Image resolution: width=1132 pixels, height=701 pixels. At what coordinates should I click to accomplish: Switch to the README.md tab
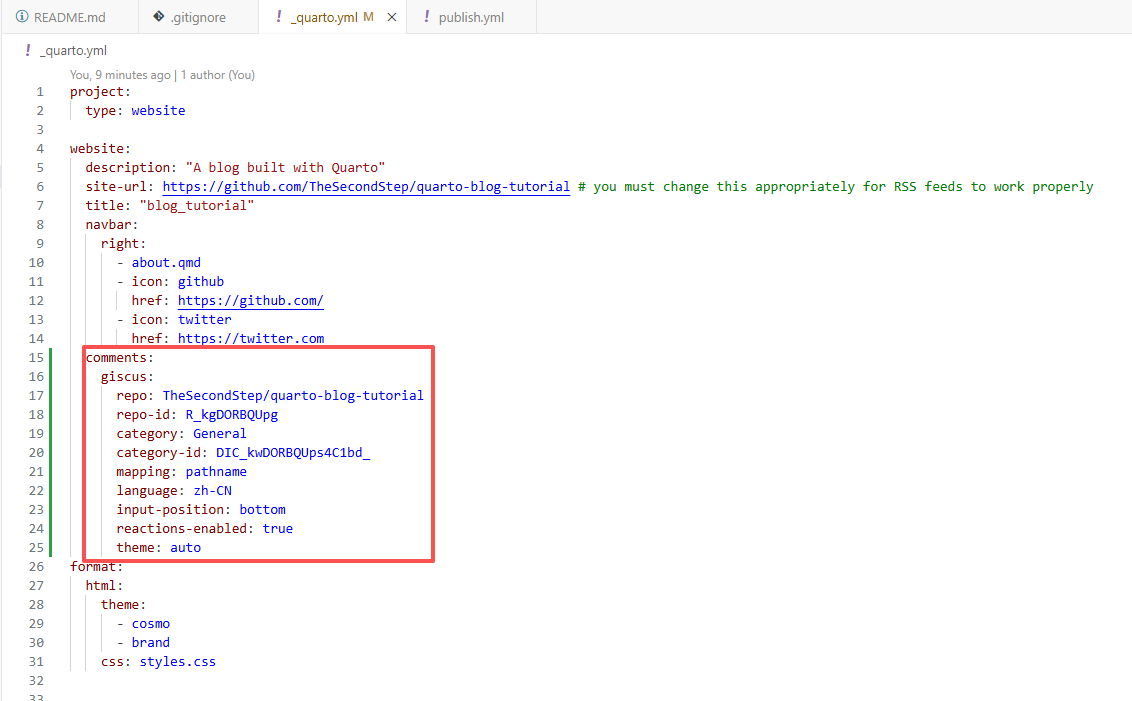pyautogui.click(x=69, y=17)
